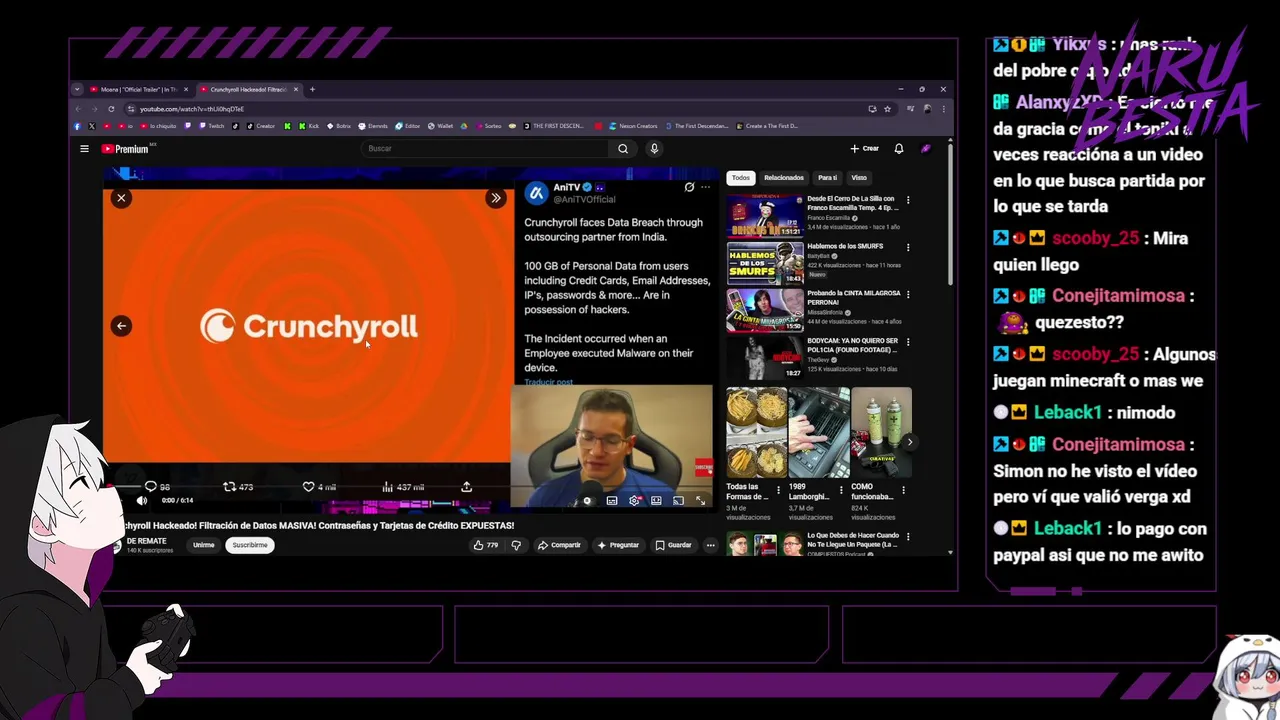Click the Compartir share button

(559, 545)
